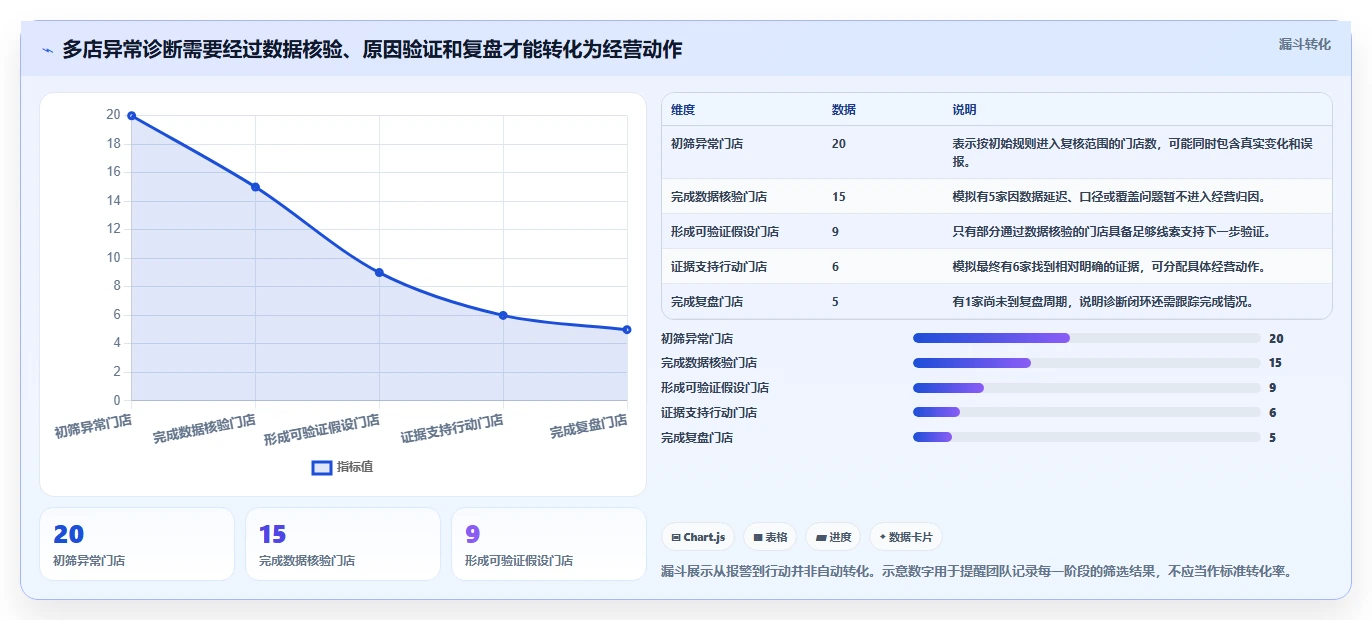Click the value 15 in the table
The image size is (1372, 620).
coord(838,197)
